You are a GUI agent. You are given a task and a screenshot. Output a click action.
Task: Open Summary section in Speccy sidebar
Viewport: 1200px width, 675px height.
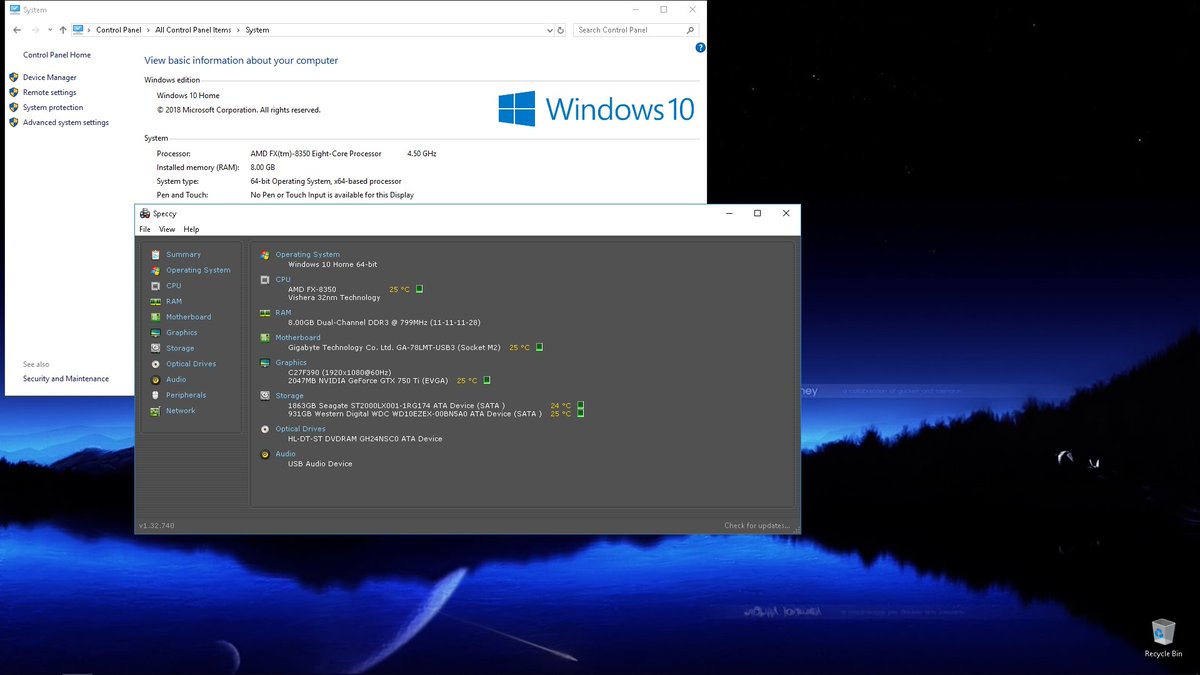click(183, 255)
